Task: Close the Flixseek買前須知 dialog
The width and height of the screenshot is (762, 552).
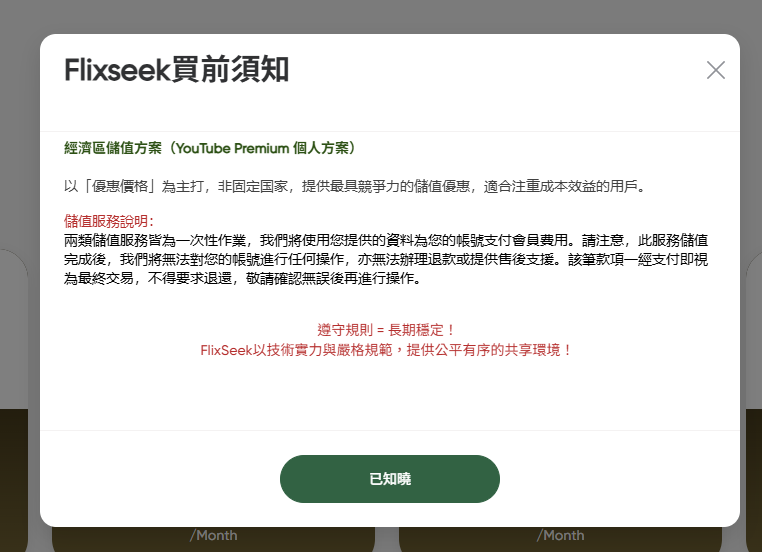Action: tap(715, 70)
